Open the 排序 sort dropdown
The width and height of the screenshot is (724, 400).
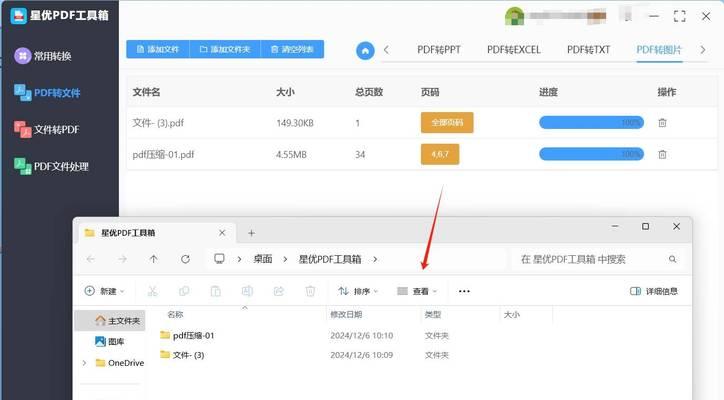(358, 291)
